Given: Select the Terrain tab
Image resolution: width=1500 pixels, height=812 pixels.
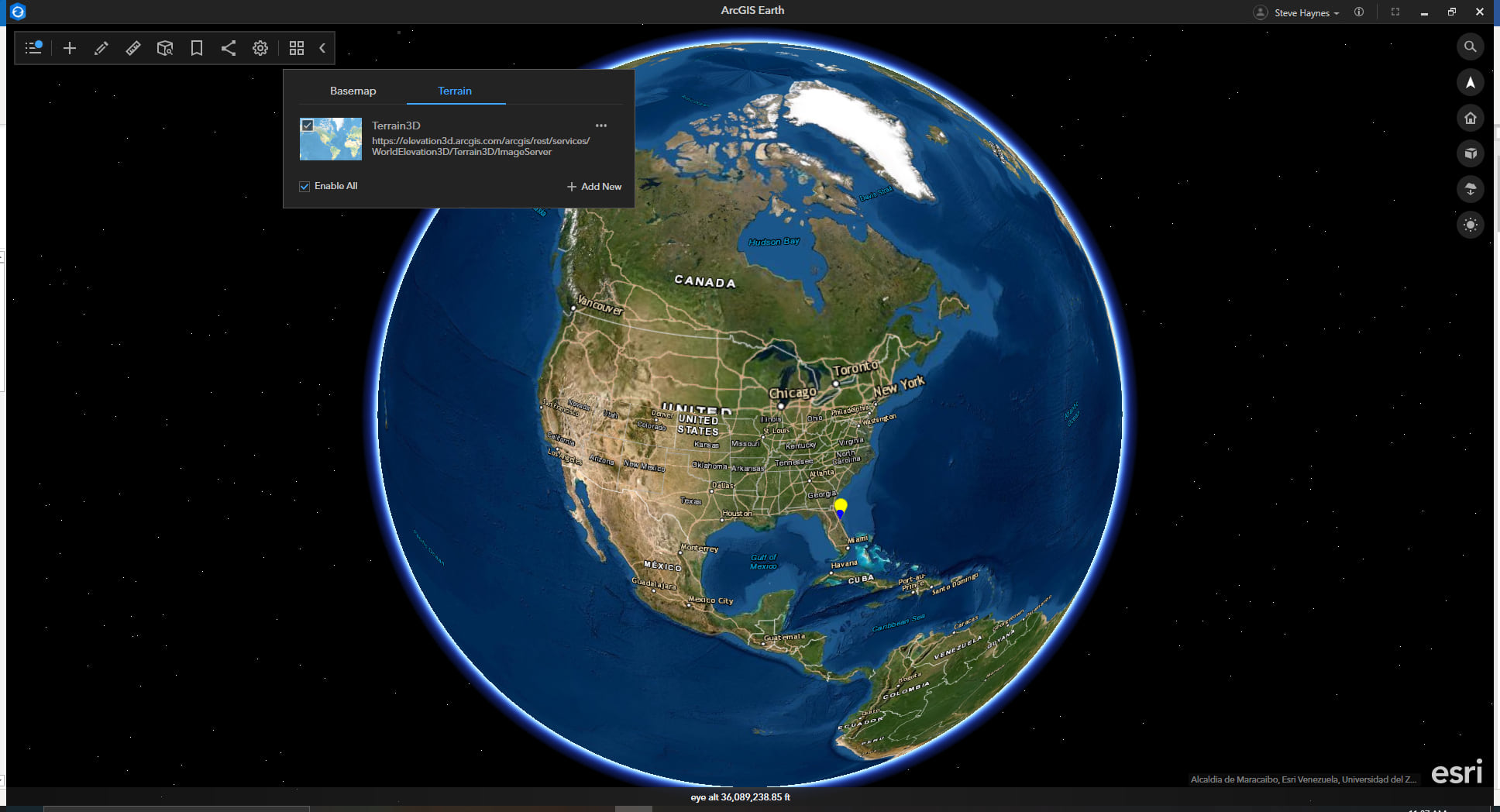Looking at the screenshot, I should (455, 91).
